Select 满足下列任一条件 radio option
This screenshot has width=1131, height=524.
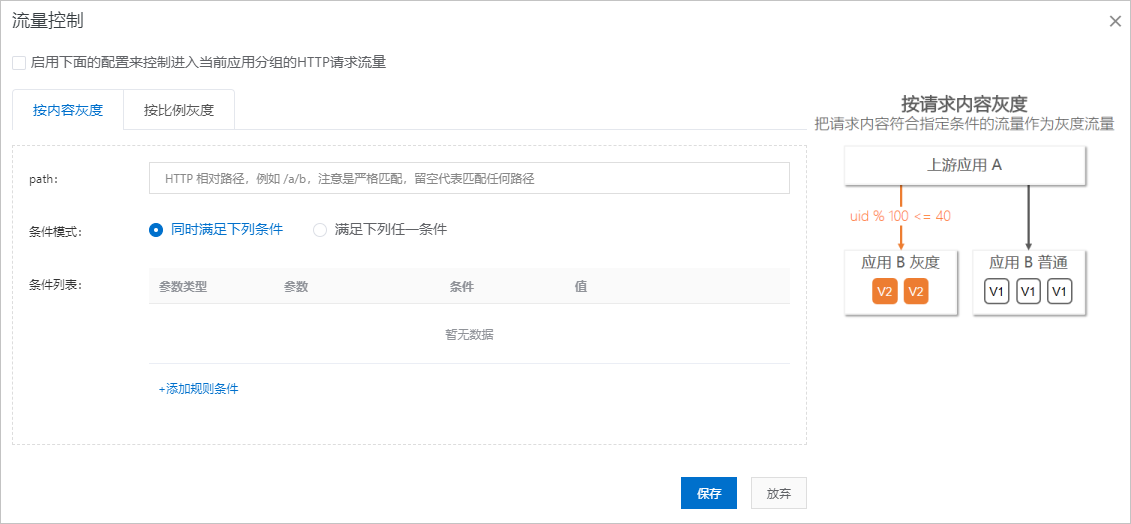point(320,230)
